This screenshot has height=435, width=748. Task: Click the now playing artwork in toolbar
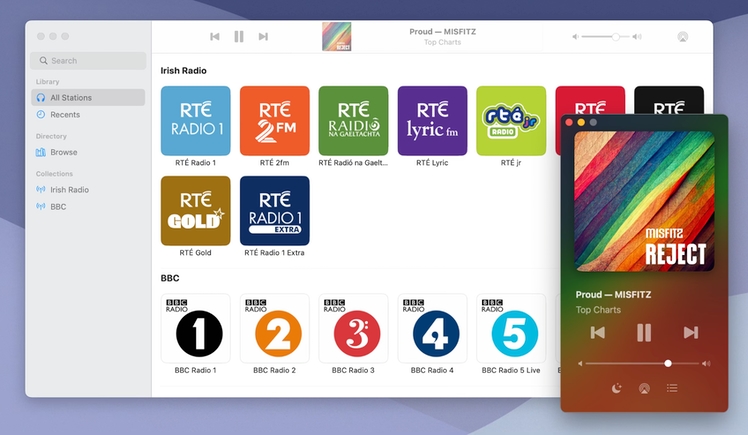pos(337,37)
